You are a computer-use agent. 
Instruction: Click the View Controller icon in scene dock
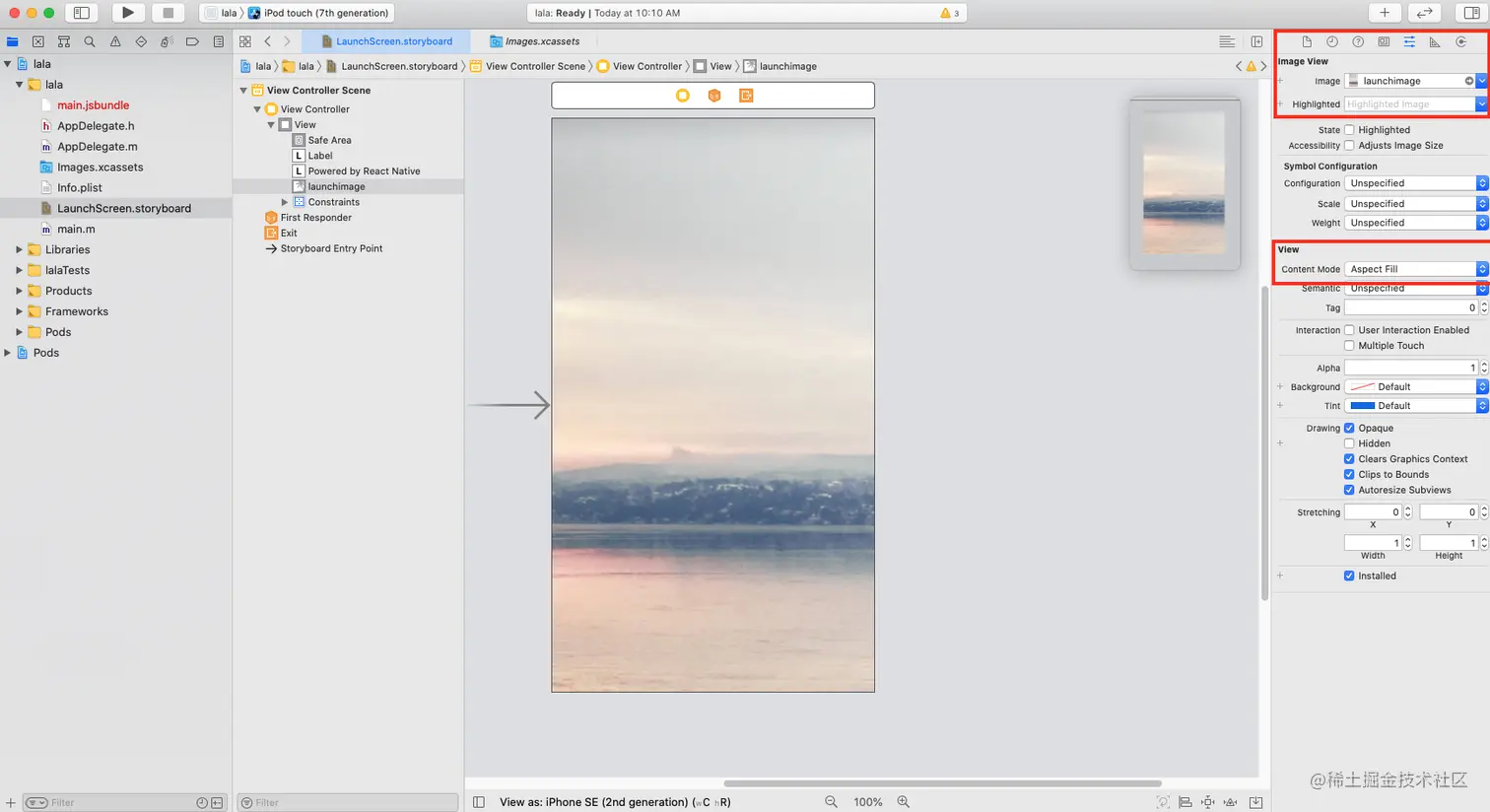tap(682, 96)
